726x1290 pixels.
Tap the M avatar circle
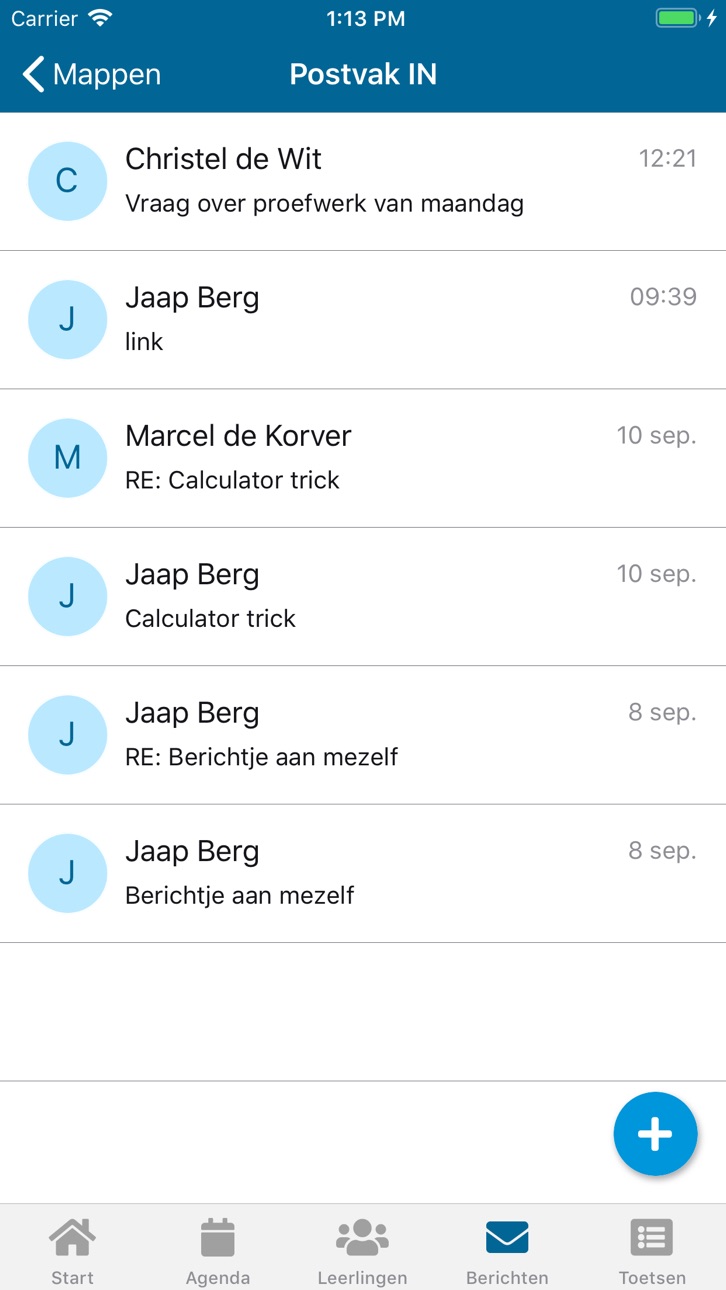67,458
